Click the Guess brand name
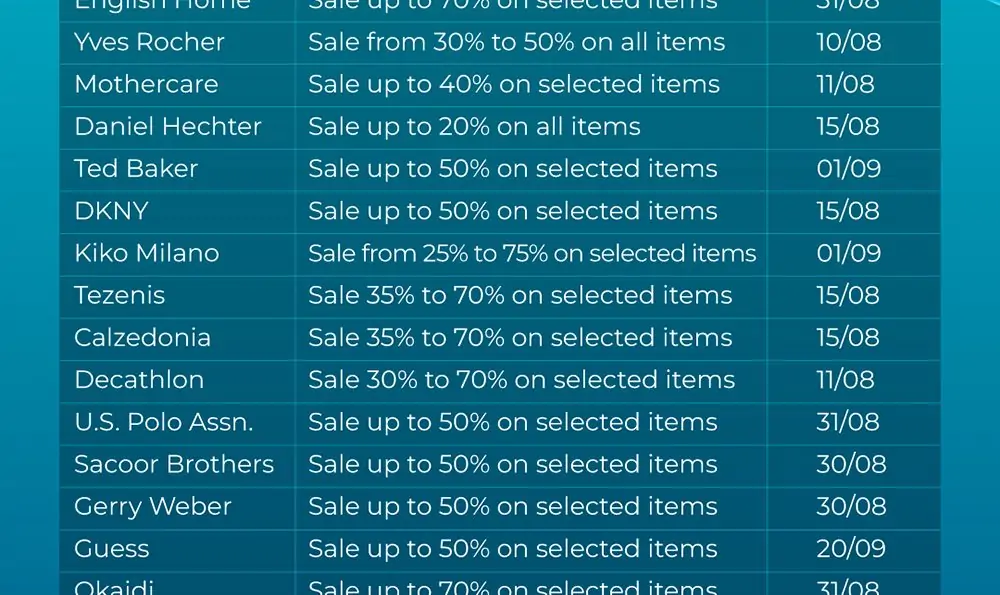Screen dimensions: 1000x595 coord(112,548)
